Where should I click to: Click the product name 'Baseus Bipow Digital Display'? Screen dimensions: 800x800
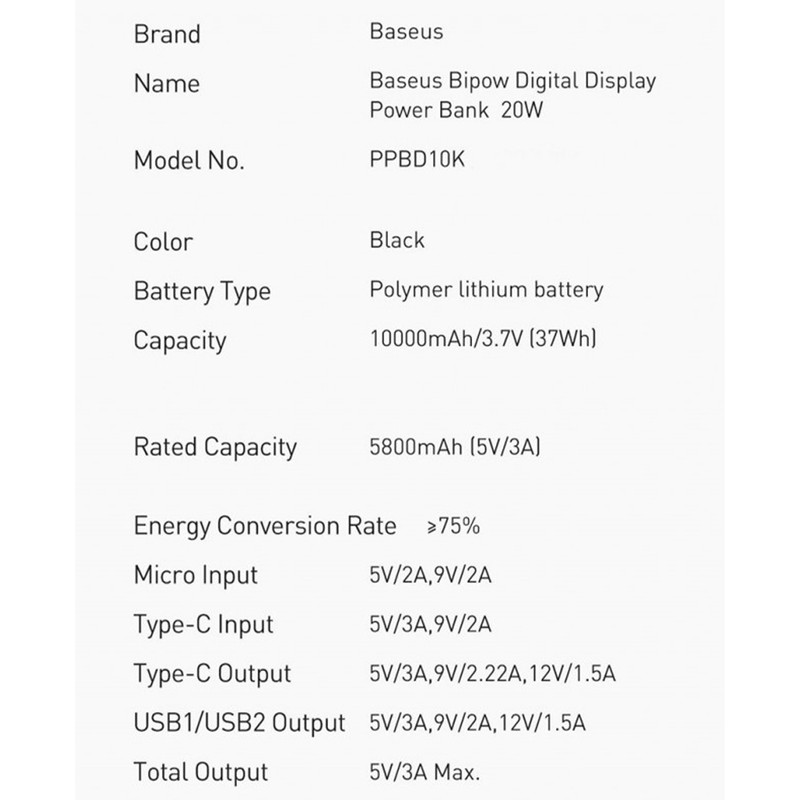(513, 81)
